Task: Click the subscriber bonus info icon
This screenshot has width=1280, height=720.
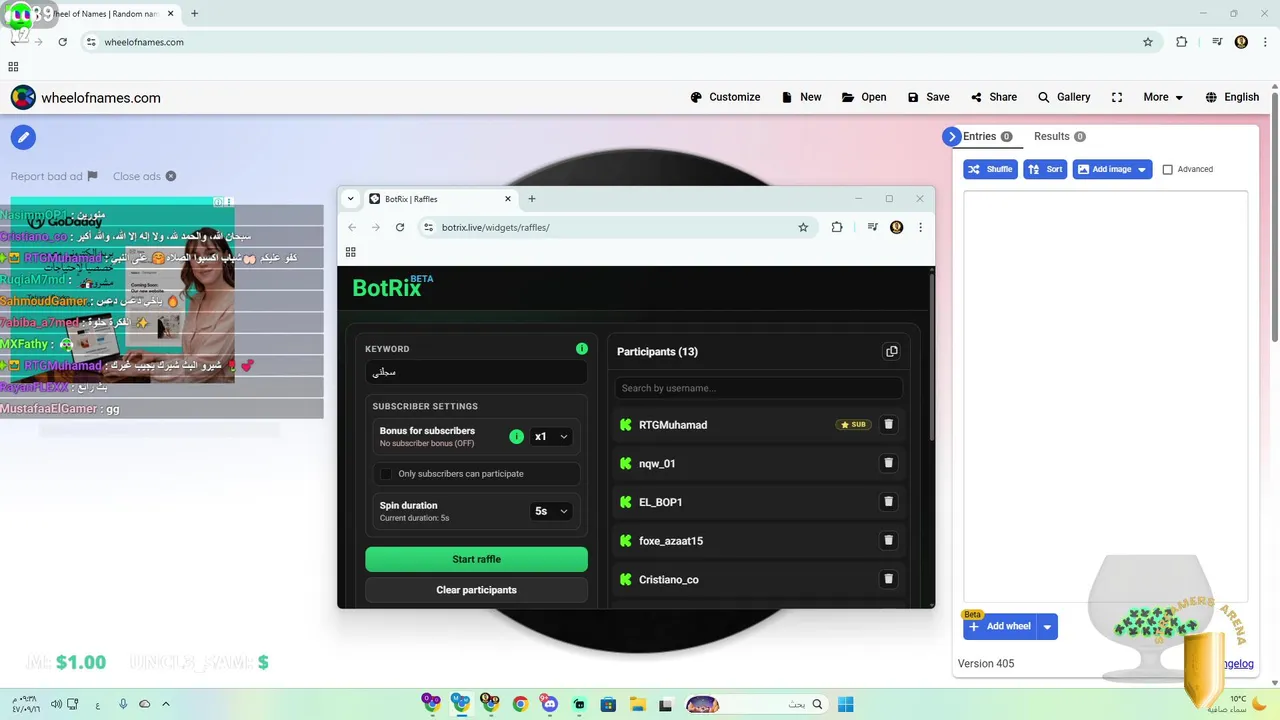Action: (516, 437)
